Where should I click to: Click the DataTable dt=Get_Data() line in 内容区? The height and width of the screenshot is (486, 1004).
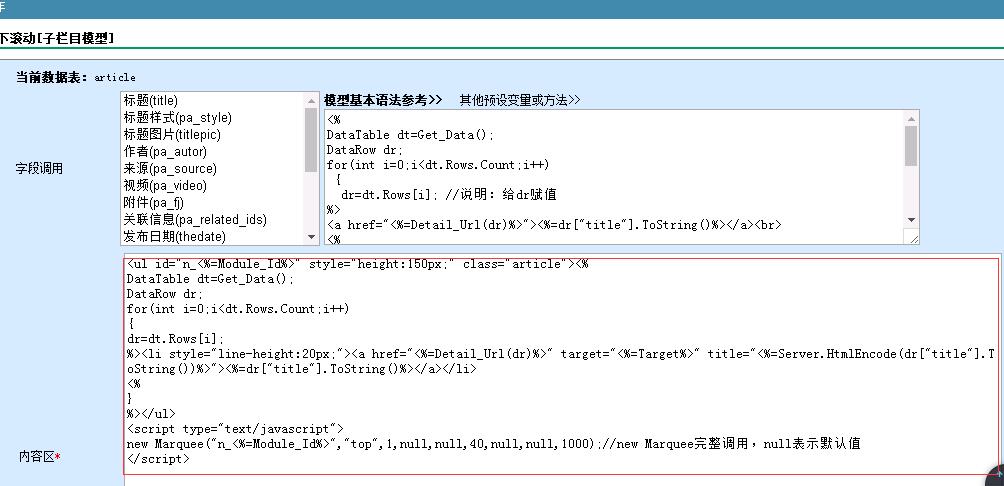[x=211, y=279]
